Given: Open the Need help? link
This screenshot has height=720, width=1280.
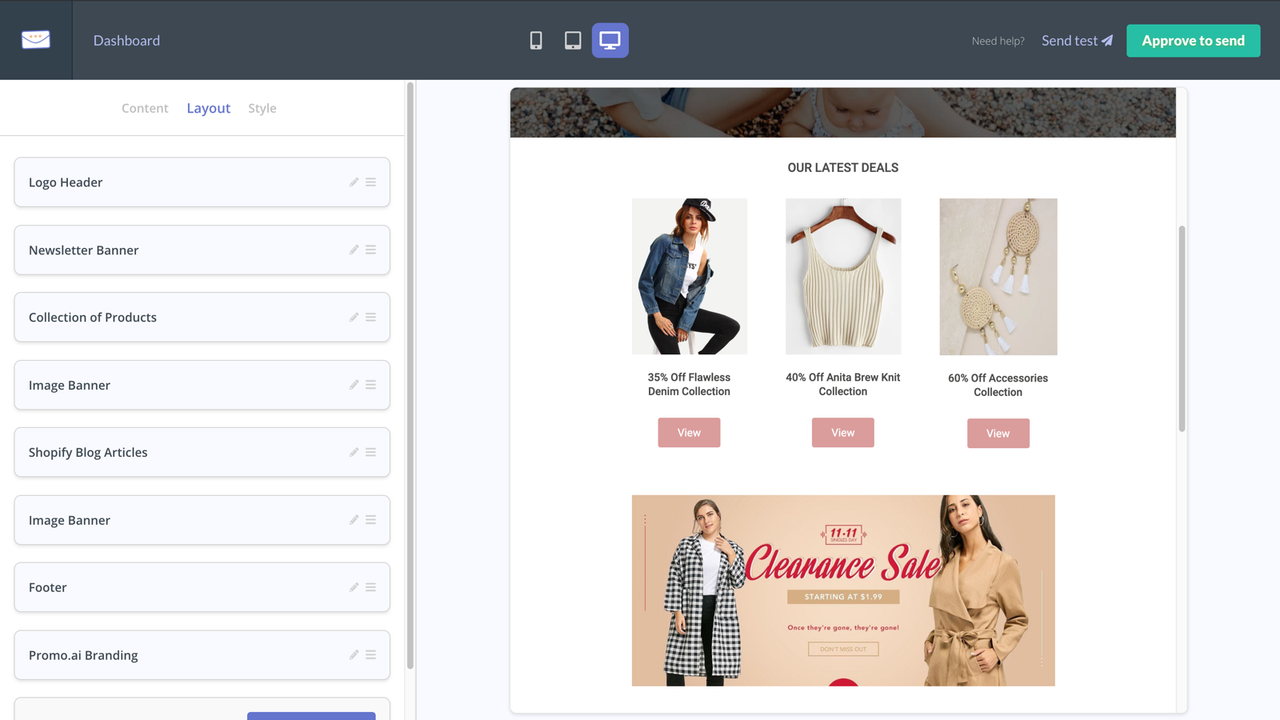Looking at the screenshot, I should click(998, 40).
